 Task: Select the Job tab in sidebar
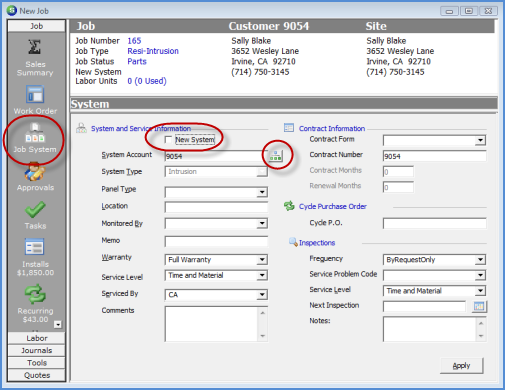point(36,26)
